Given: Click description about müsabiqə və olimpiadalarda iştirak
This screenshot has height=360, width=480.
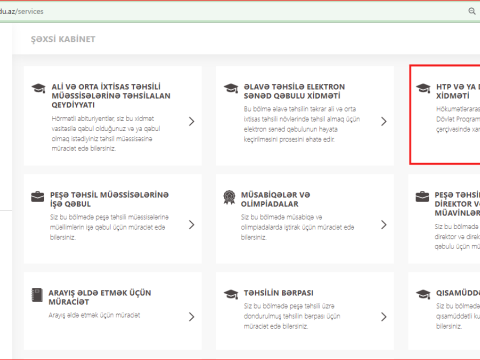Looking at the screenshot, I should click(x=297, y=227).
